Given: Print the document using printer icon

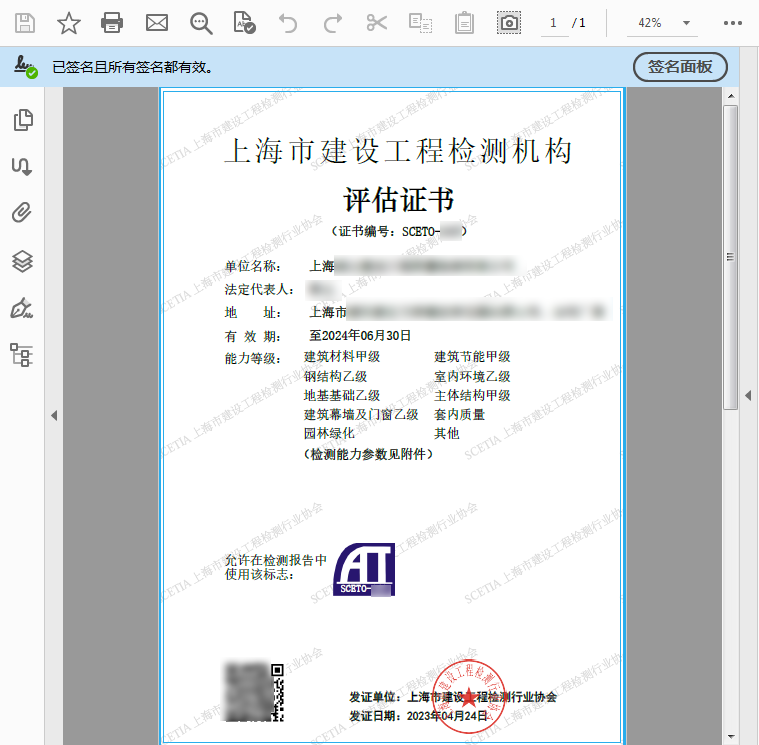Looking at the screenshot, I should pyautogui.click(x=112, y=22).
